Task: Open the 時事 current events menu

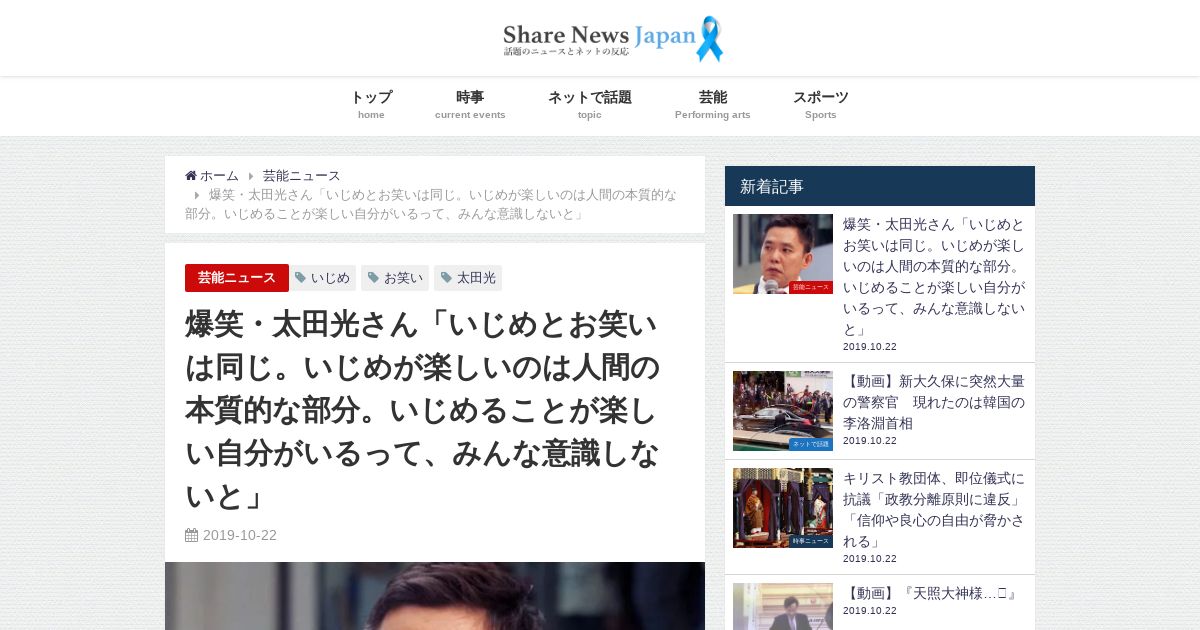Action: (x=470, y=105)
